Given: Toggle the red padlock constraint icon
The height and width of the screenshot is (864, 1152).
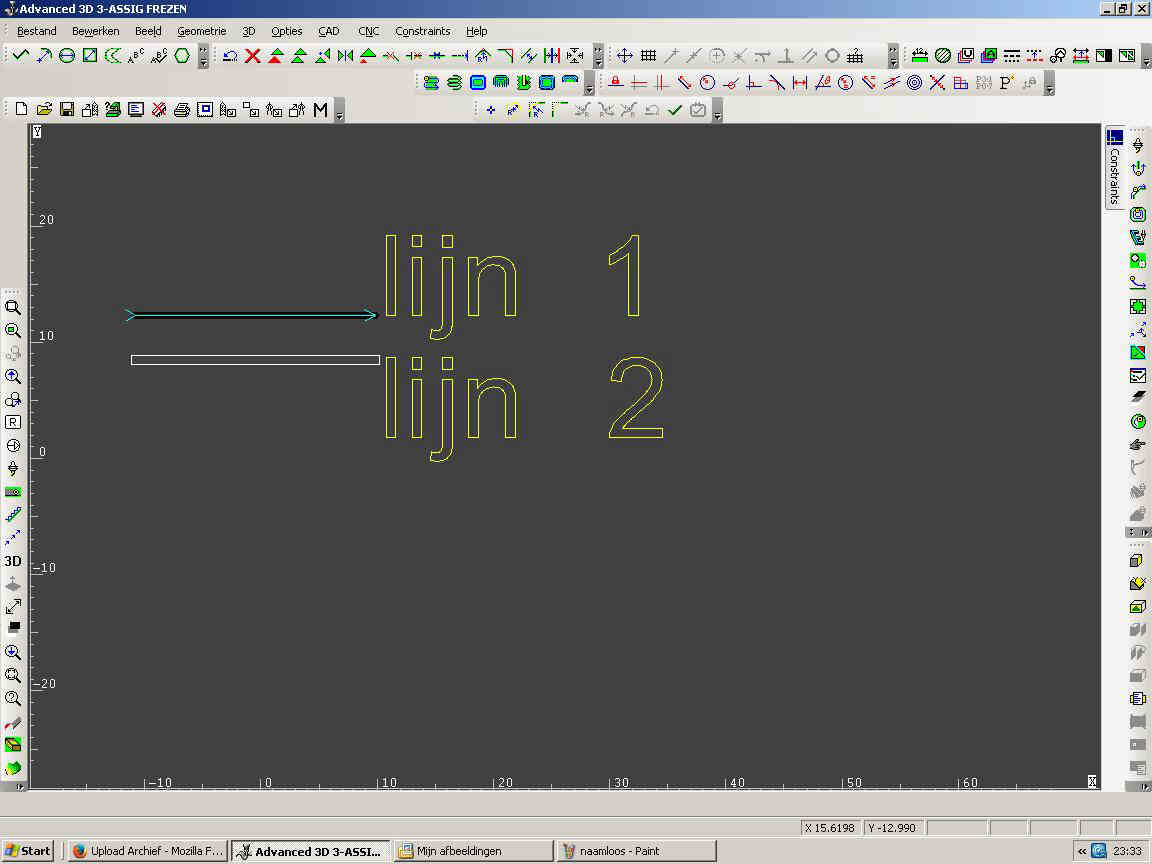Looking at the screenshot, I should 616,83.
